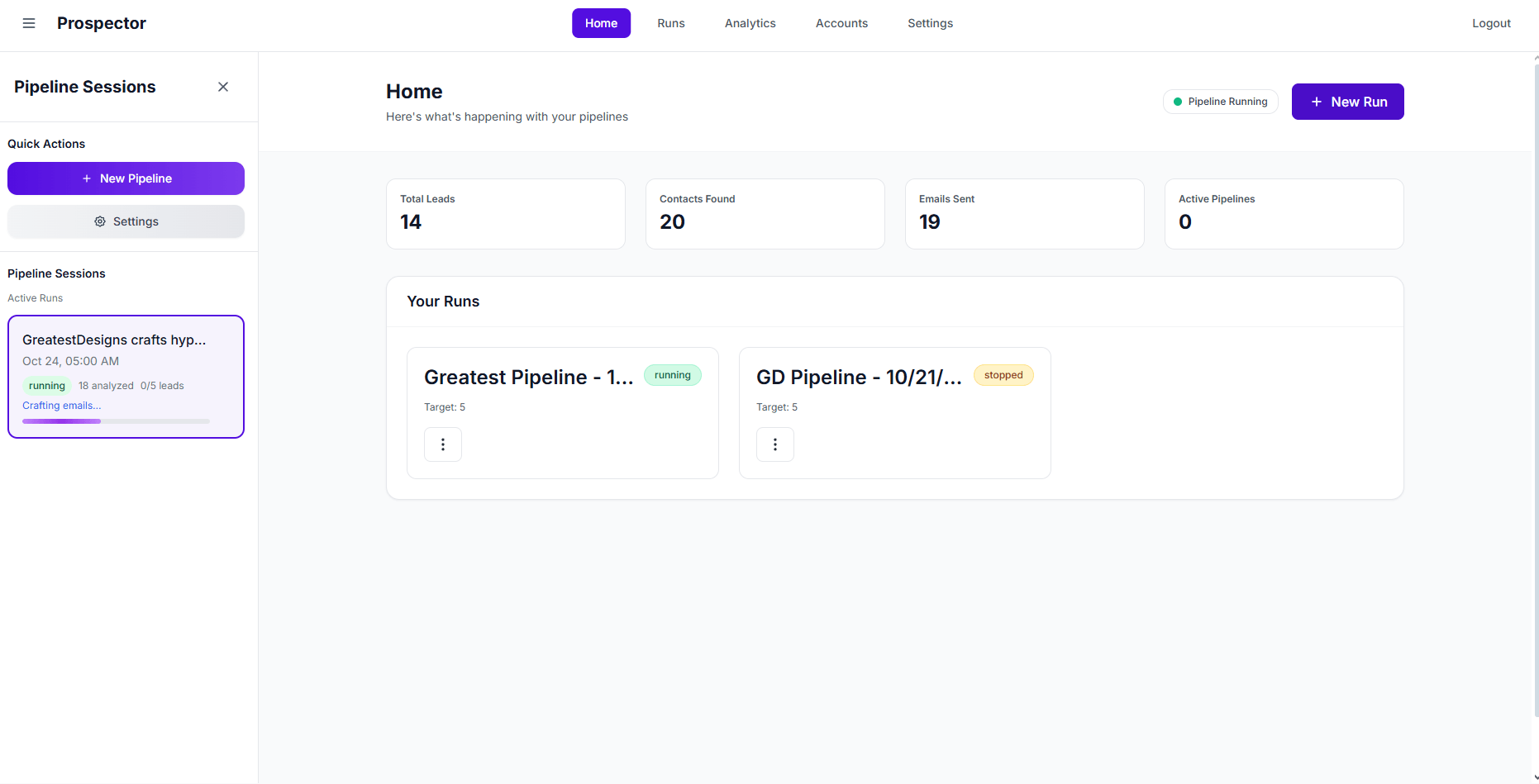Click the Logout link
The height and width of the screenshot is (784, 1539).
1491,23
